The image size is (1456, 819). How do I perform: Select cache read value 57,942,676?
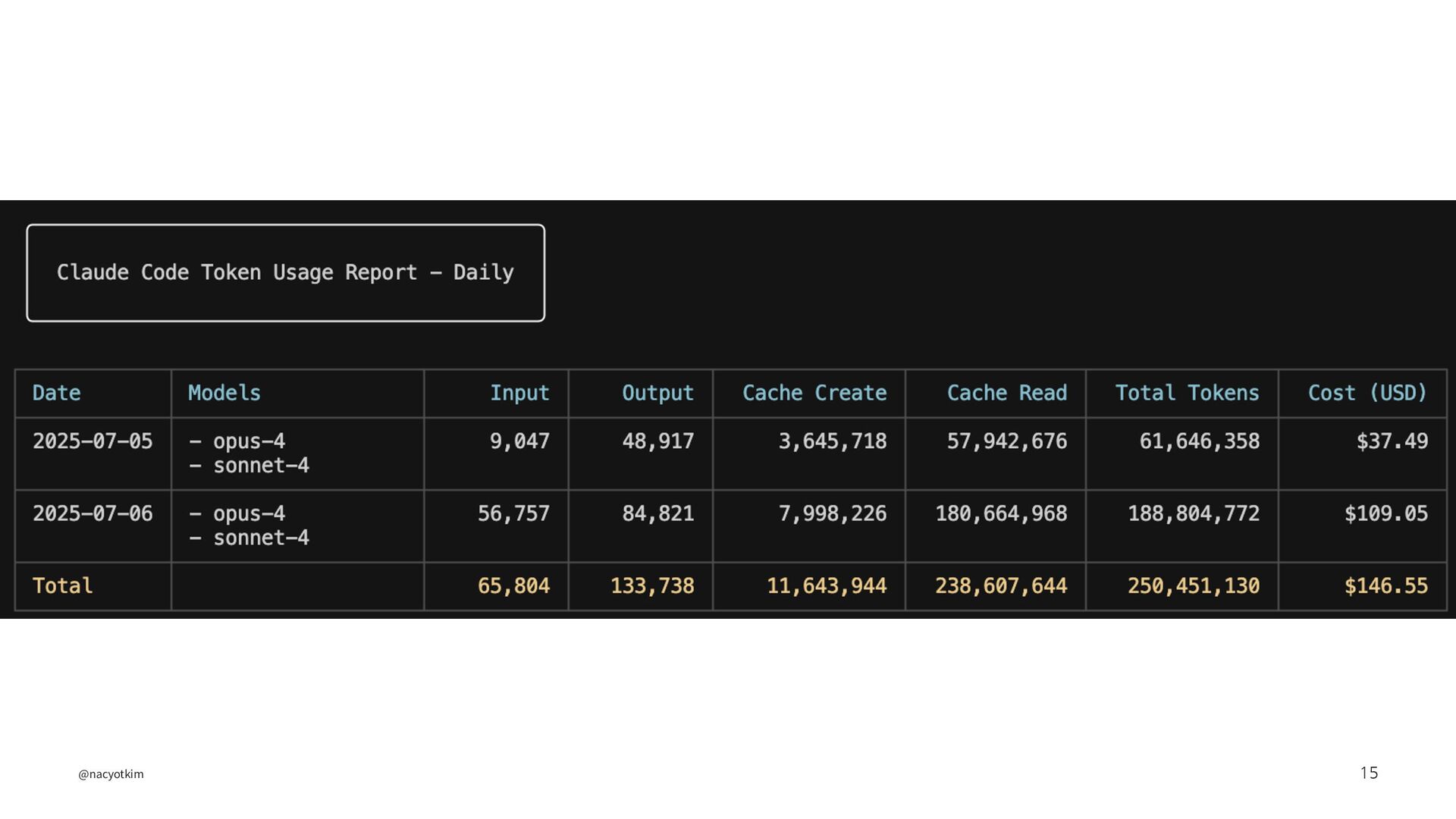(x=1007, y=441)
